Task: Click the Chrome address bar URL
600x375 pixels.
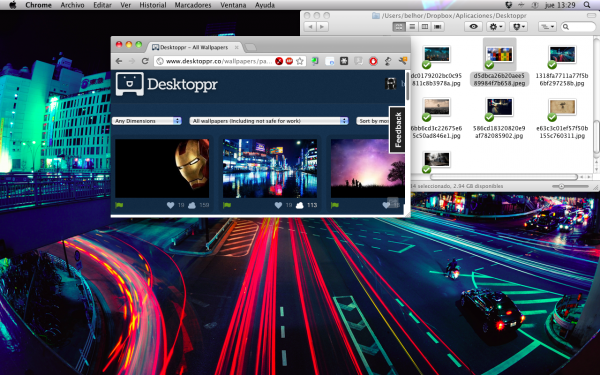Action: pos(219,61)
